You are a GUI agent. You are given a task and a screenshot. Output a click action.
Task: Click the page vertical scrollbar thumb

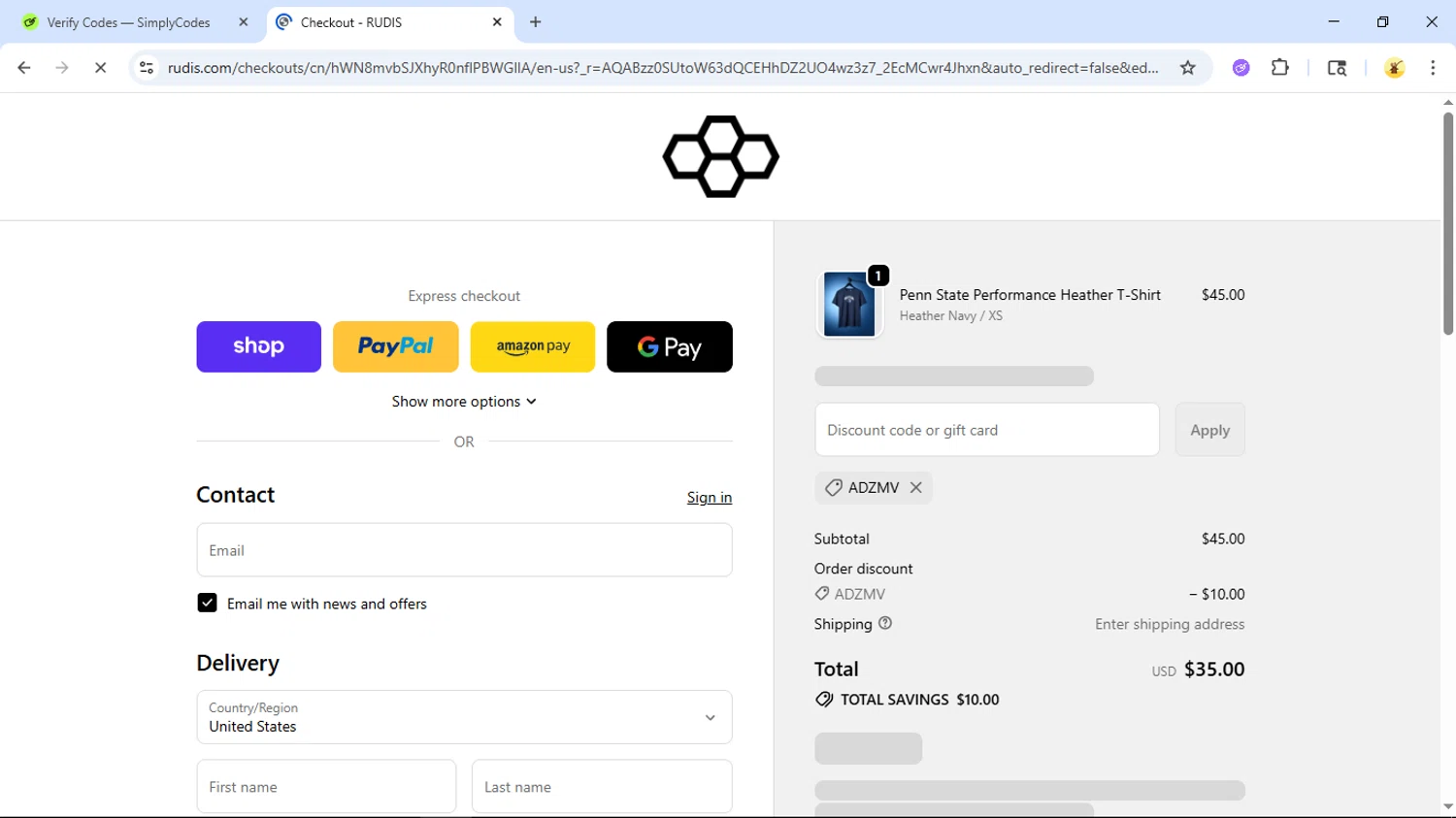click(x=1447, y=224)
